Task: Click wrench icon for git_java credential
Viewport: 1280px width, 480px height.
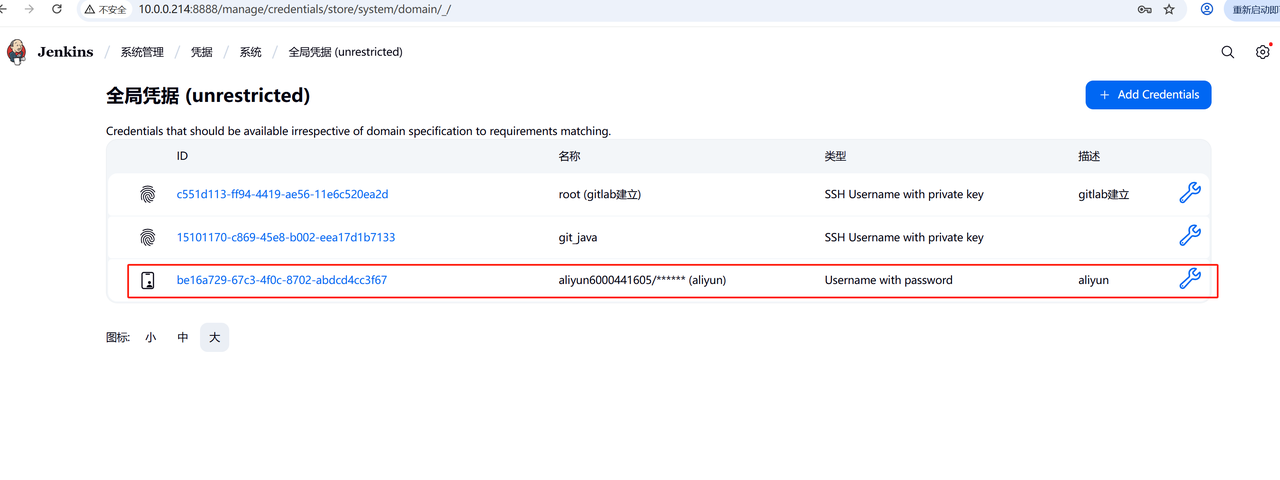Action: click(1189, 237)
